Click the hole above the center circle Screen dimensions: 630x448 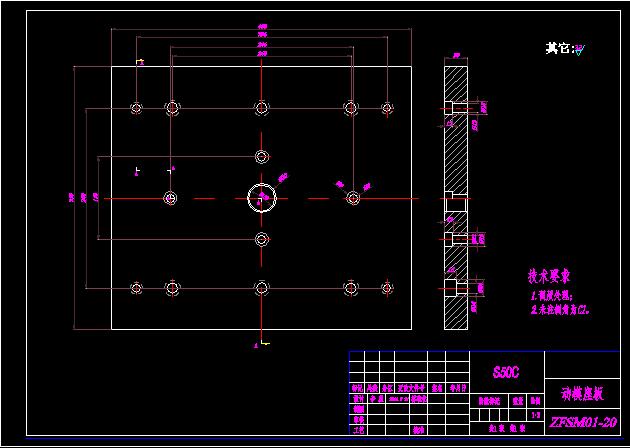(x=262, y=156)
